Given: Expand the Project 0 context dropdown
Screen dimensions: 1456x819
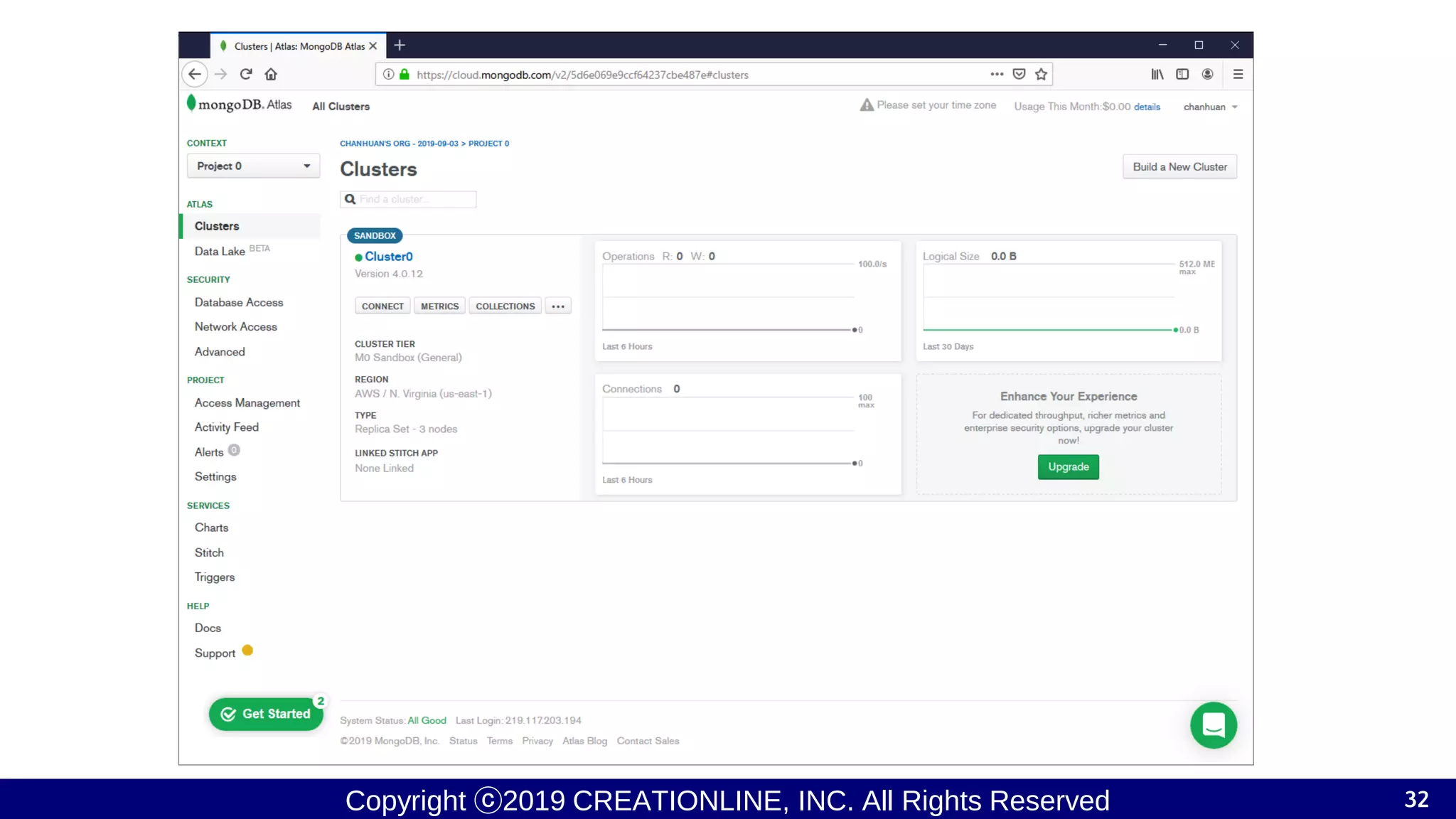Looking at the screenshot, I should pyautogui.click(x=253, y=166).
